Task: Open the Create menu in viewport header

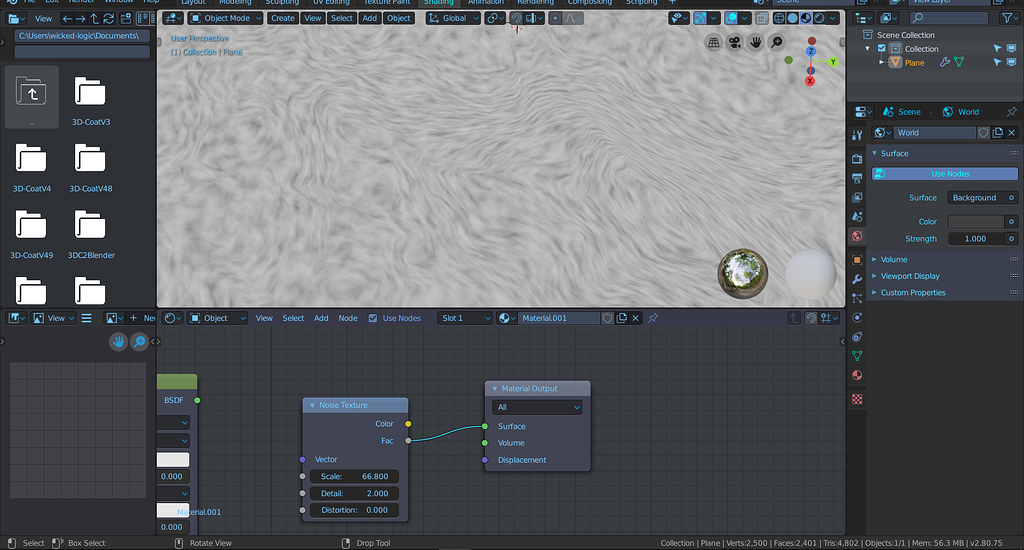Action: 283,18
